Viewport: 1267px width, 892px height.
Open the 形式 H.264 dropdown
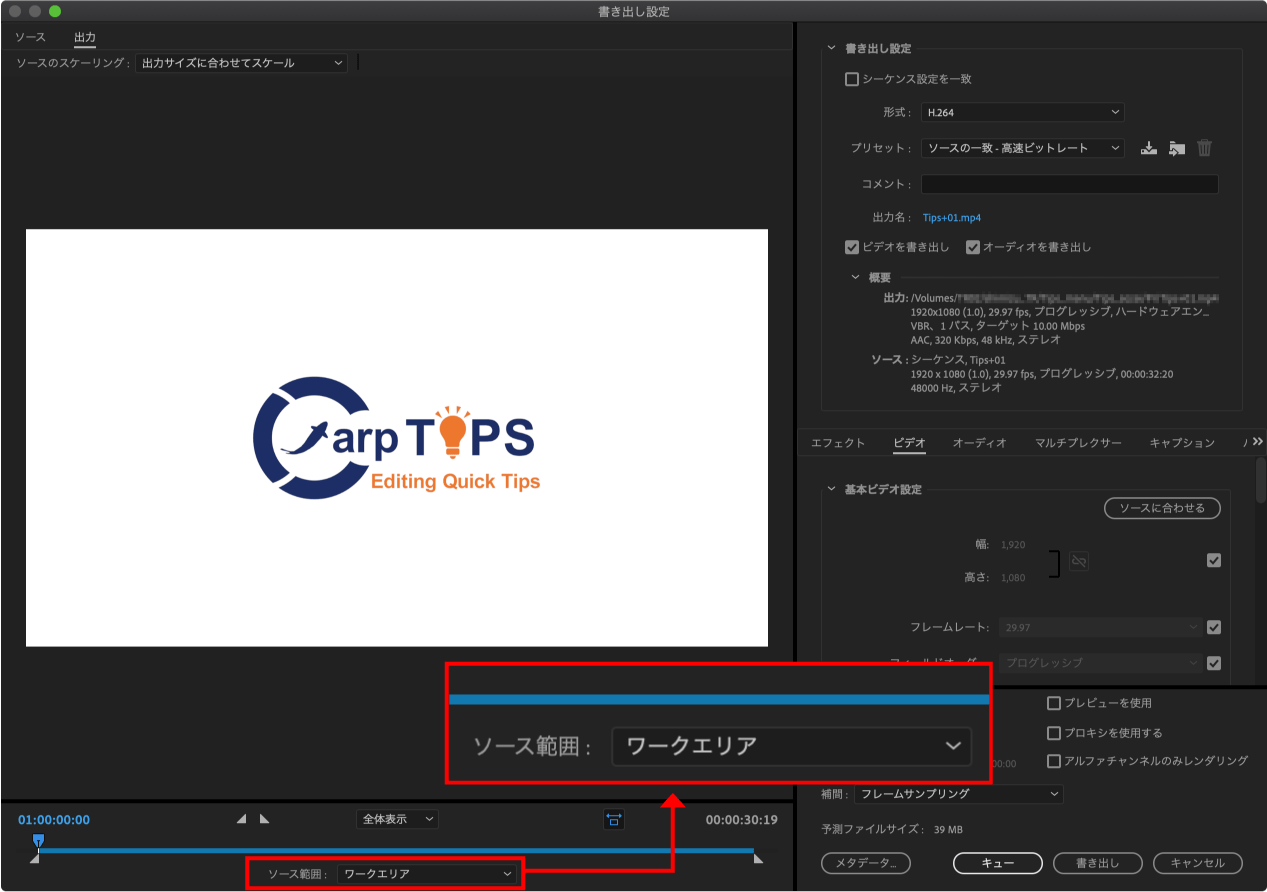point(1023,113)
